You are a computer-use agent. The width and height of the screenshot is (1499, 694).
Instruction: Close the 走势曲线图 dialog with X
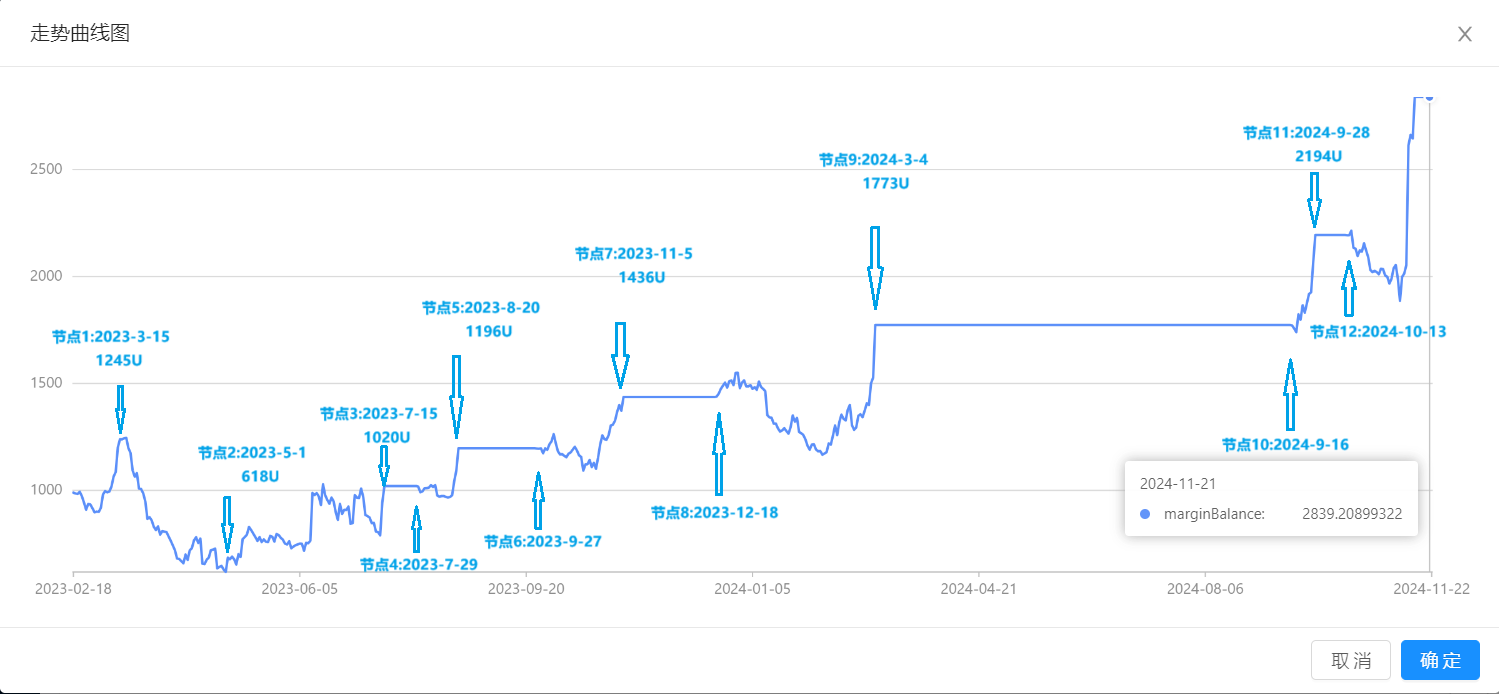click(1464, 34)
